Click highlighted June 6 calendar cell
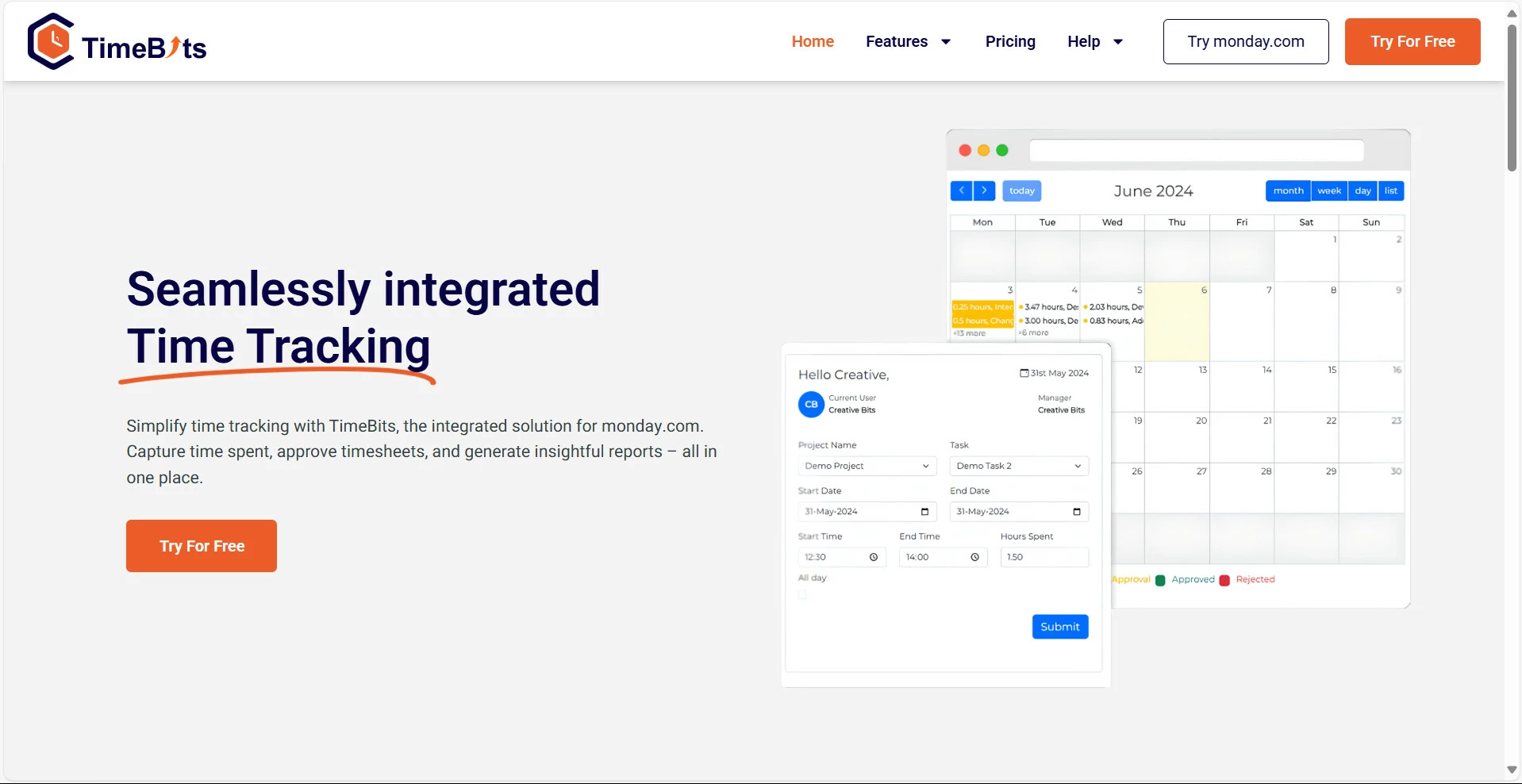The height and width of the screenshot is (784, 1522). (x=1177, y=321)
